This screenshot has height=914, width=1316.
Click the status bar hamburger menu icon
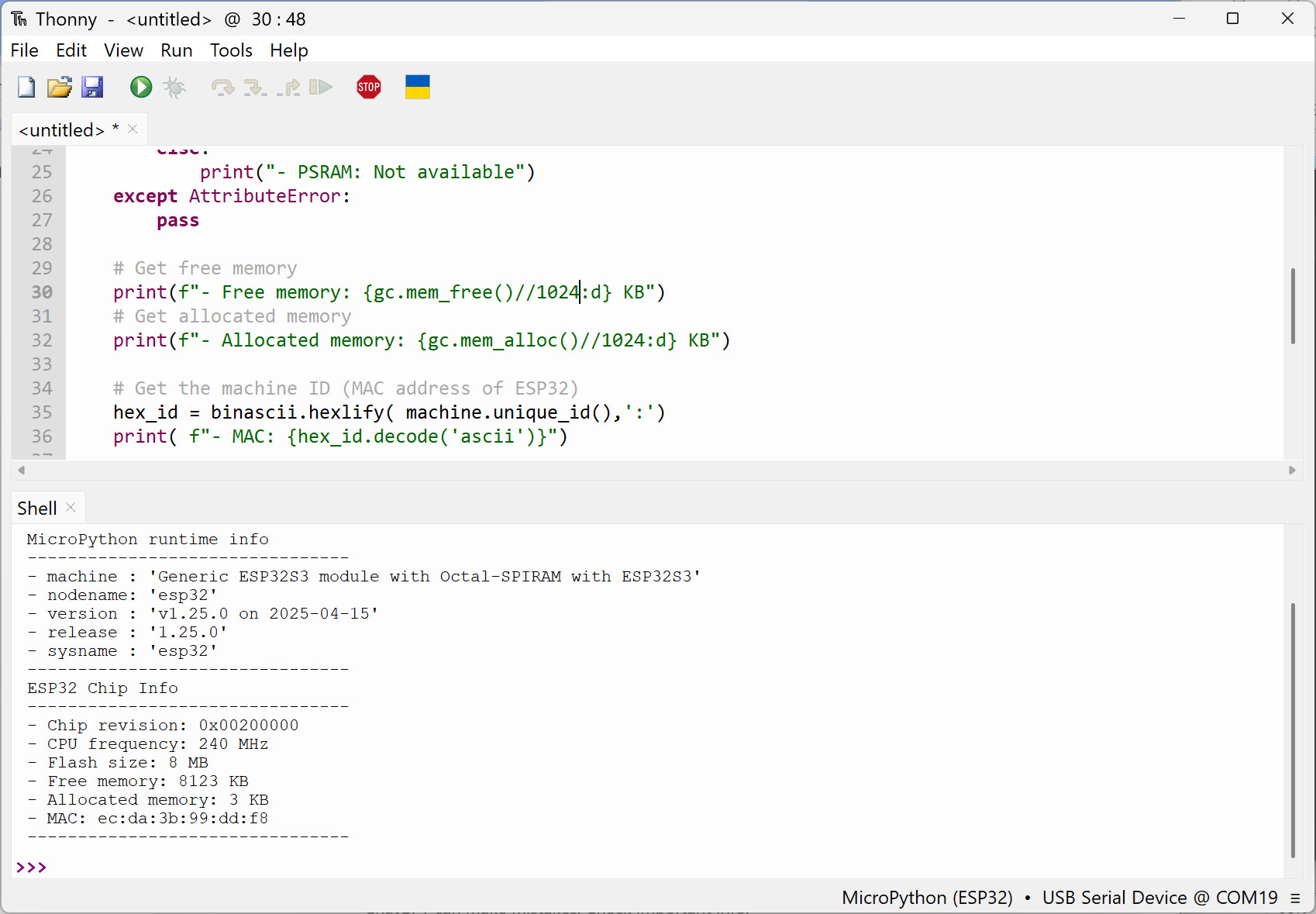[1295, 898]
